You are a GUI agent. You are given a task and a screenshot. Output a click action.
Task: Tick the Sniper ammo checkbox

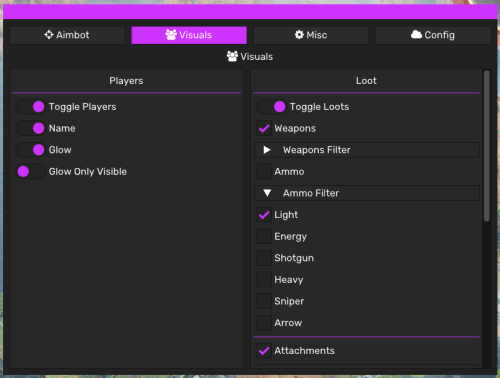click(264, 301)
